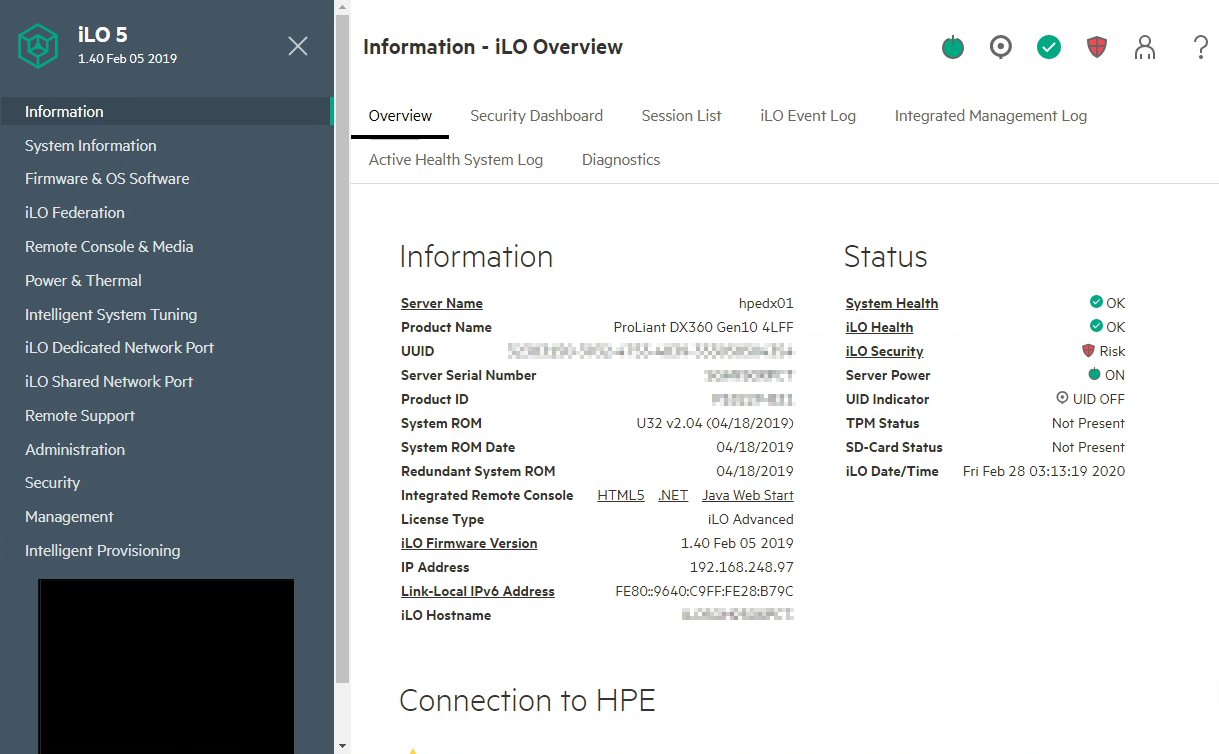Screen dimensions: 1219x754
Task: Click the Java Web Start link
Action: tap(748, 495)
